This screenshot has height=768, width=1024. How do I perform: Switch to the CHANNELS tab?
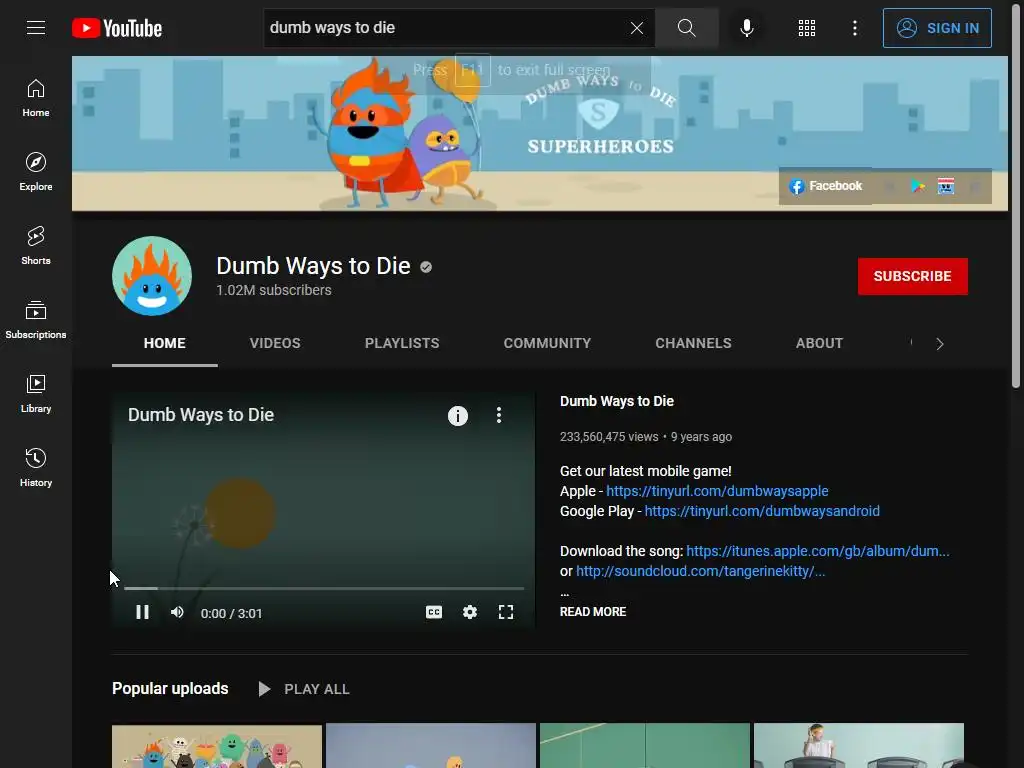point(694,344)
